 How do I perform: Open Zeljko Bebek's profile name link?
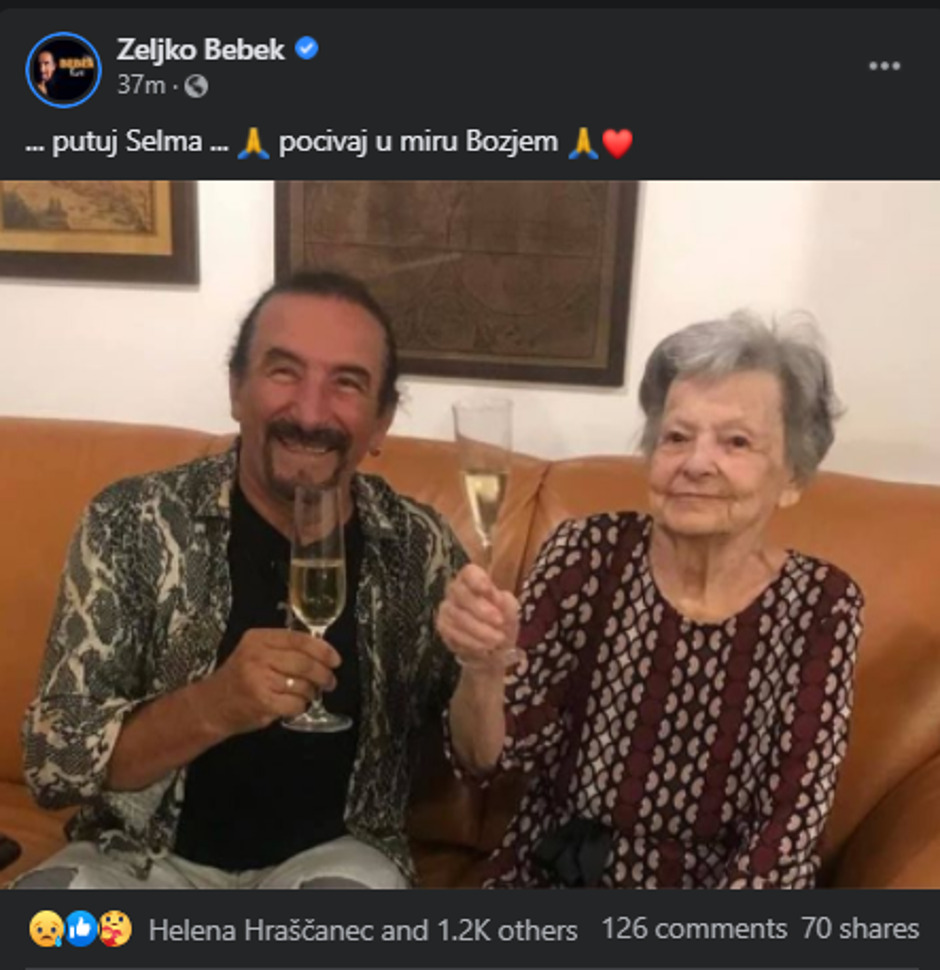pos(200,49)
